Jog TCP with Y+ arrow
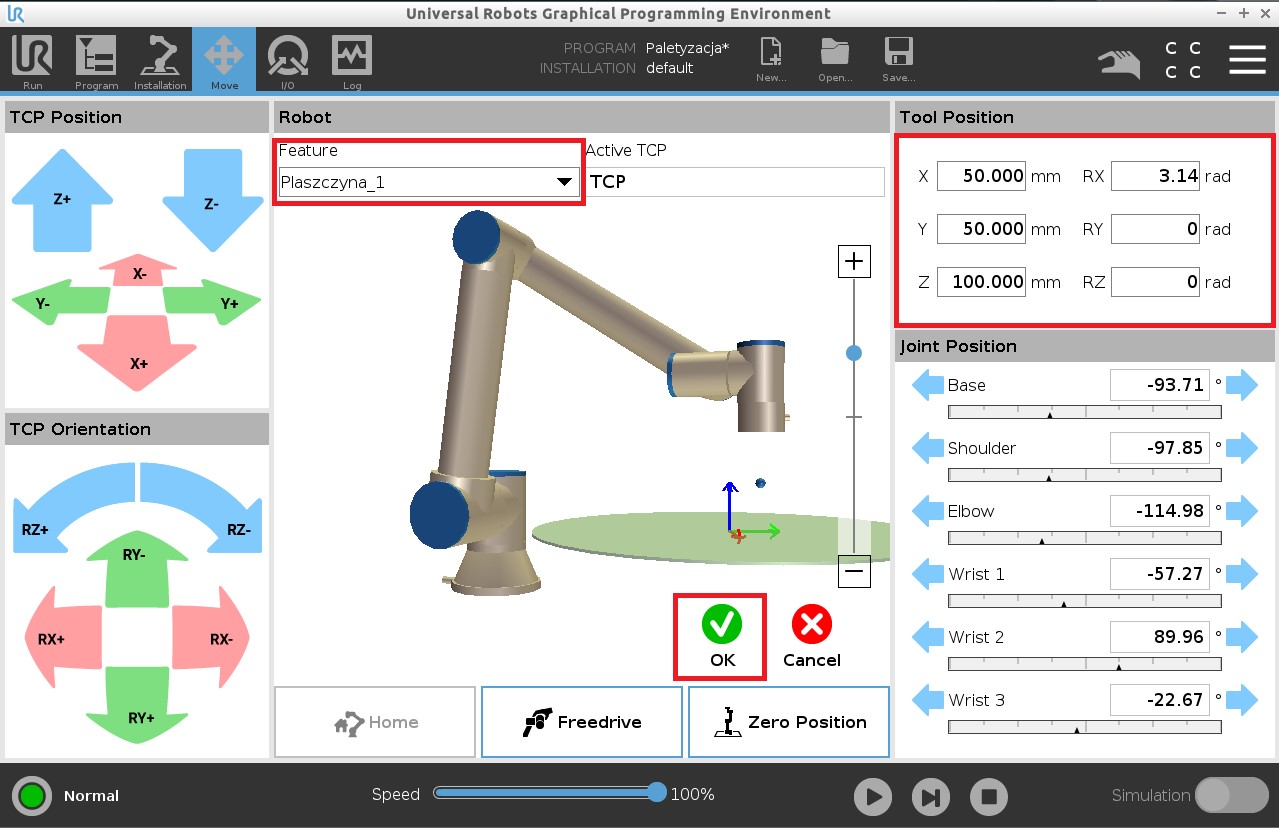This screenshot has width=1279, height=828. click(x=212, y=300)
